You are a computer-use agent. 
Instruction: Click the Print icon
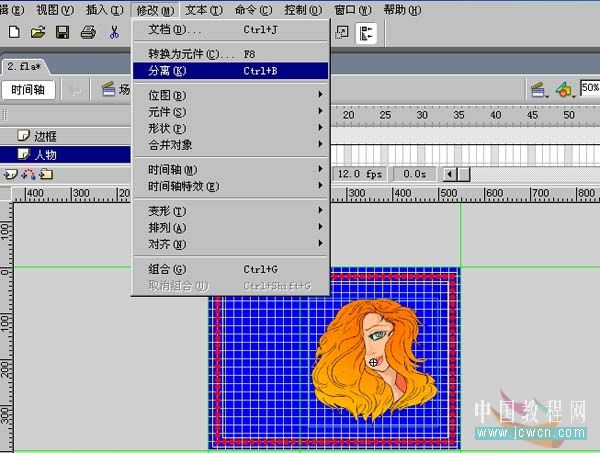click(x=88, y=32)
